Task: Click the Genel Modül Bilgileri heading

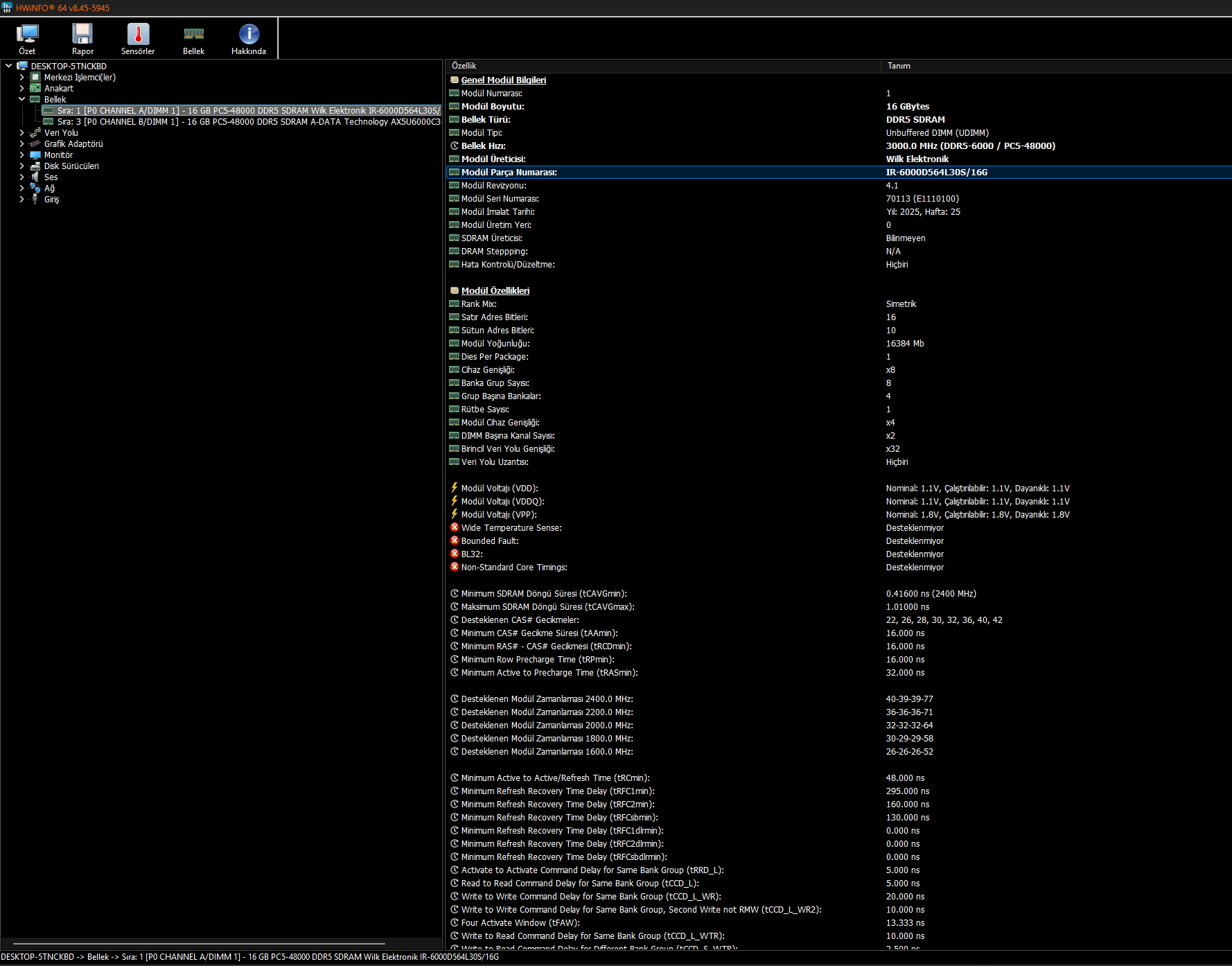Action: (504, 80)
